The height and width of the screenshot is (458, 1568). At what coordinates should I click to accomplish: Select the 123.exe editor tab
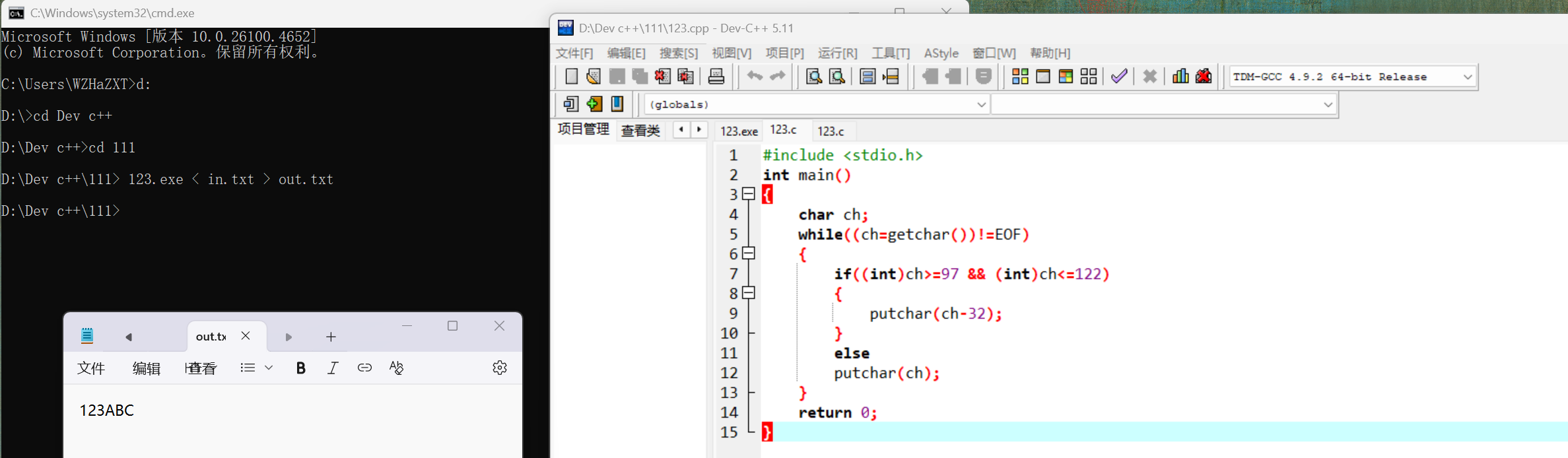pos(739,131)
